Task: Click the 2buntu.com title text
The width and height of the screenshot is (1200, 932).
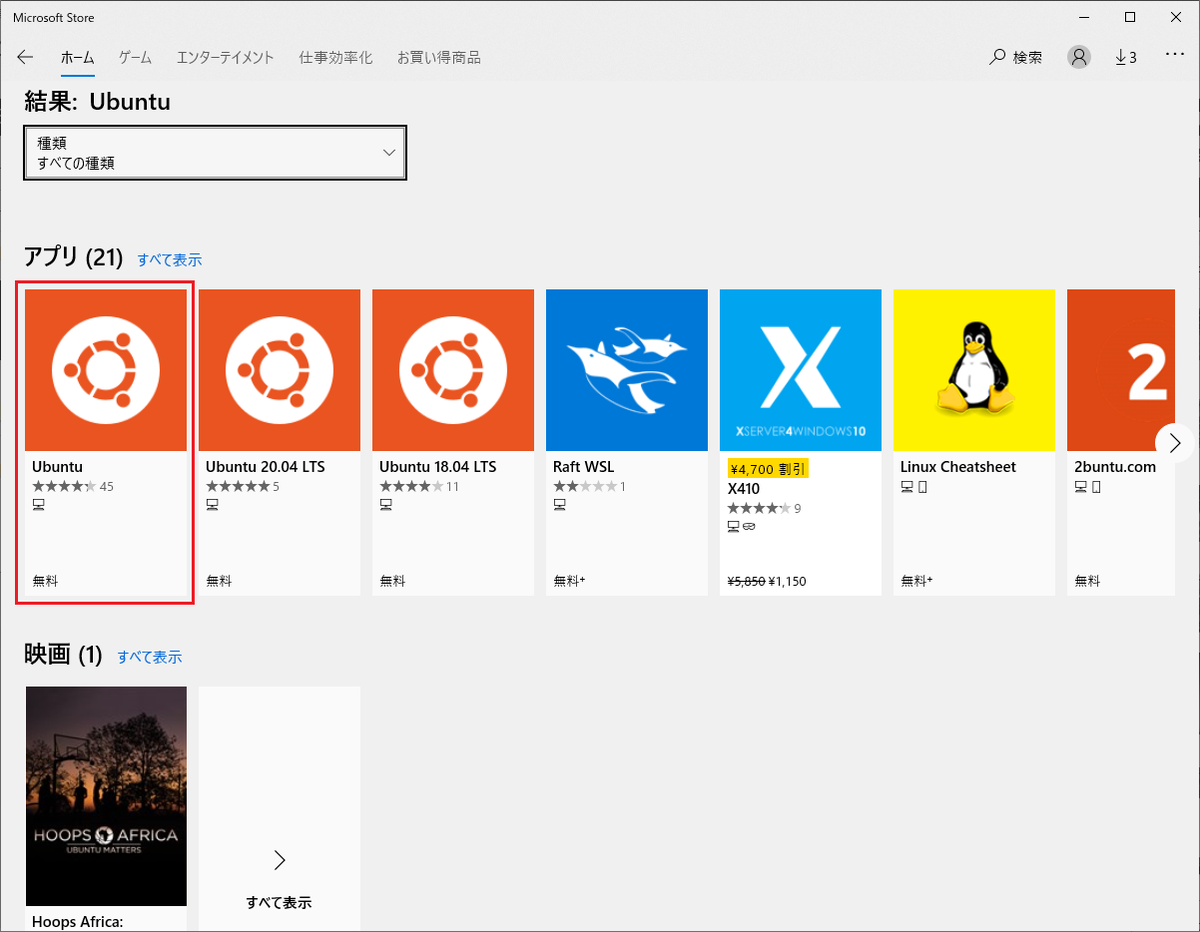Action: 1115,467
